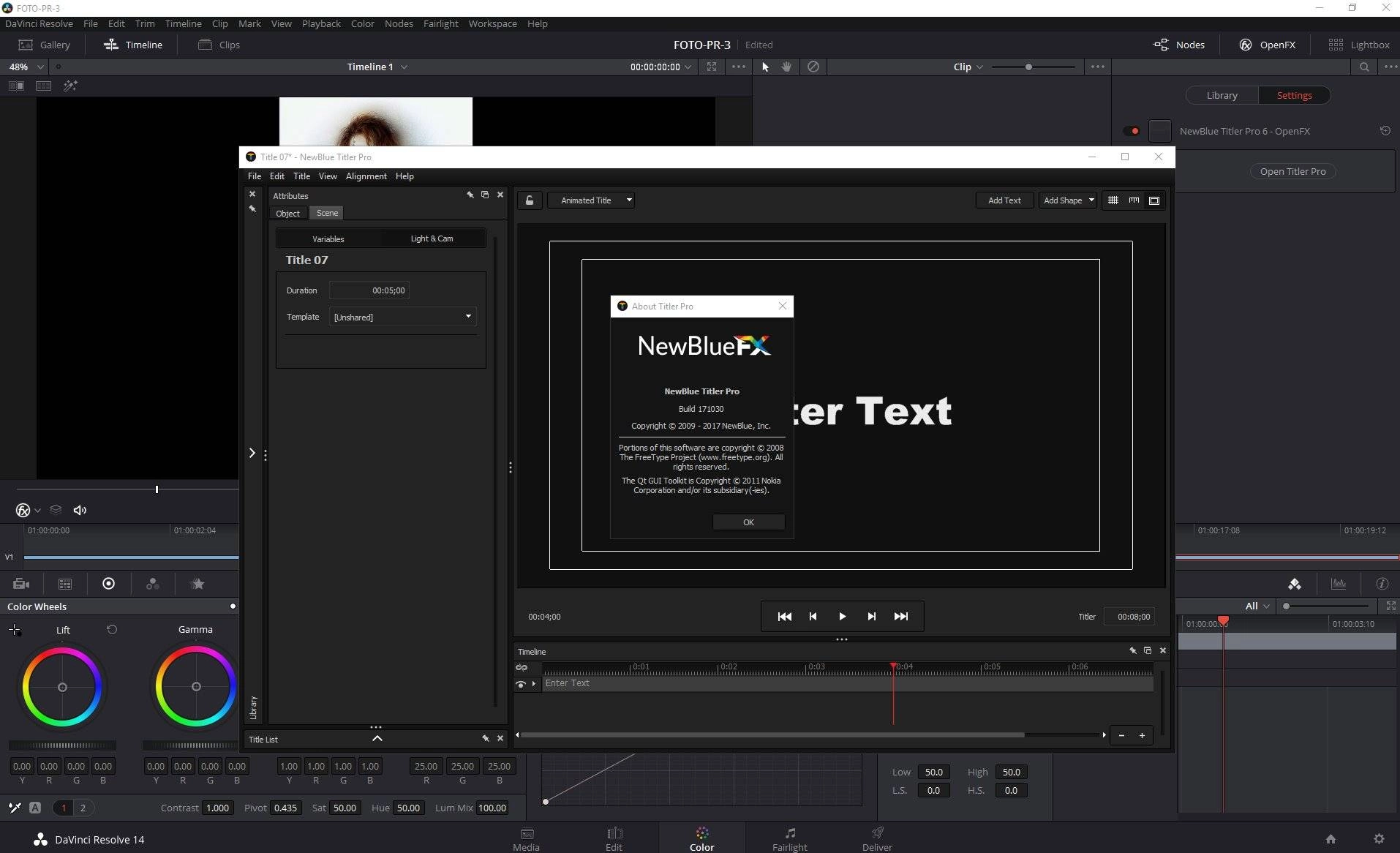The height and width of the screenshot is (853, 1400).
Task: Expand the Title List panel chevron
Action: 377,739
